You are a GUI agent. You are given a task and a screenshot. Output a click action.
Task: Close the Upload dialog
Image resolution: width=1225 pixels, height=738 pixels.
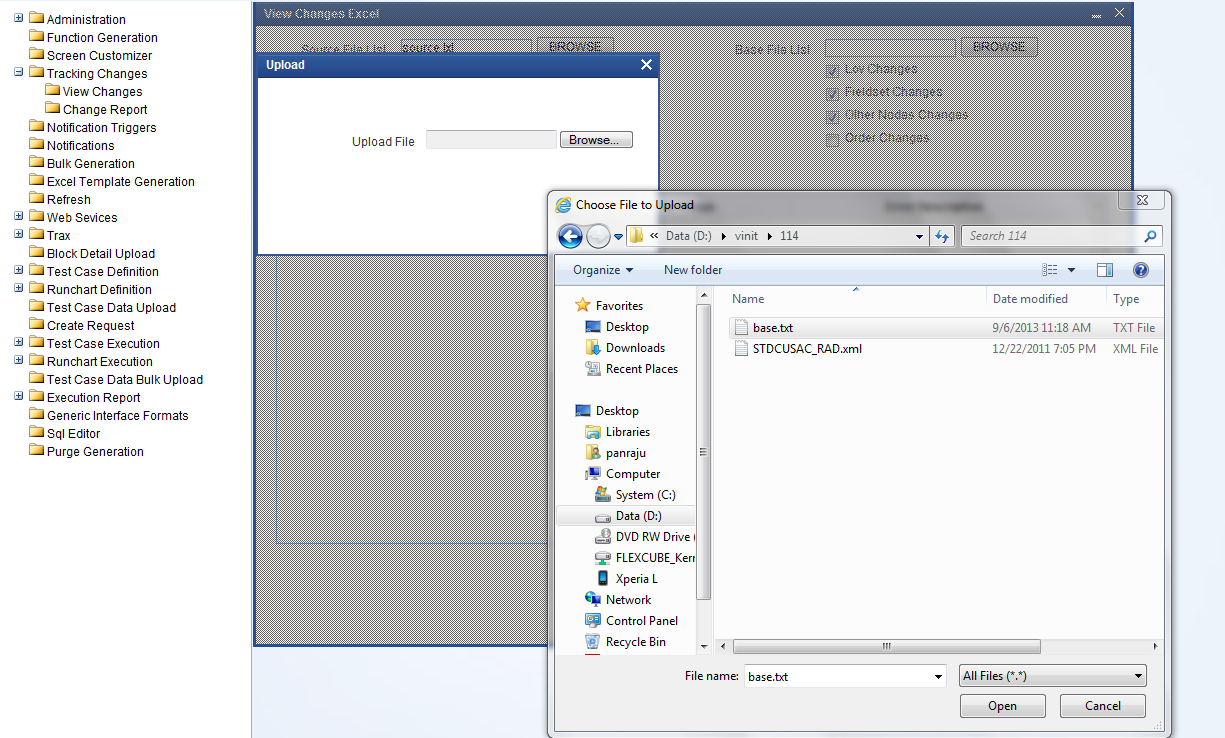646,65
